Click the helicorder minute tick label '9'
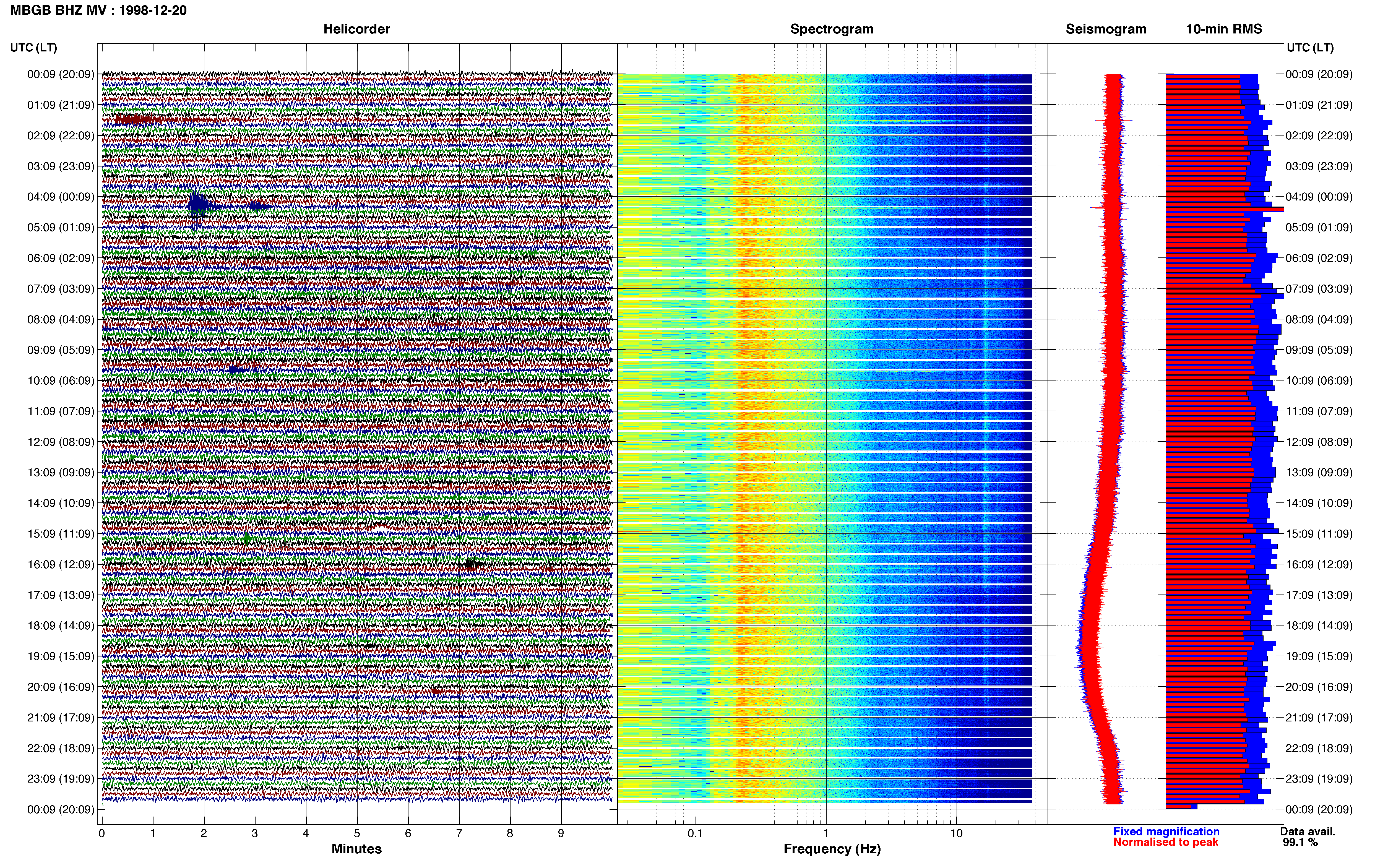The image size is (1388, 868). tap(561, 833)
